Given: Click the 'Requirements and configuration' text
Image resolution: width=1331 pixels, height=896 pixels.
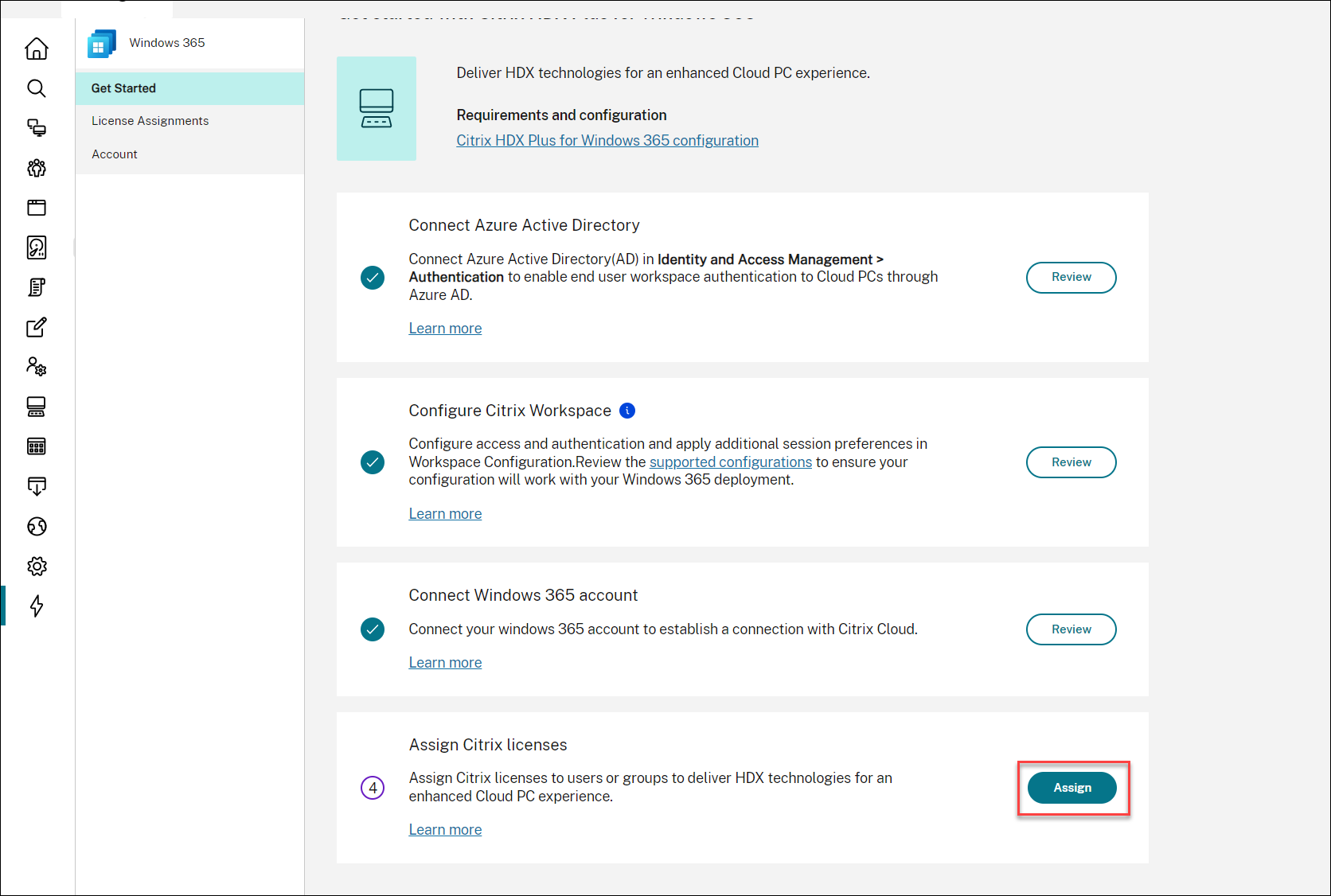Looking at the screenshot, I should pyautogui.click(x=561, y=115).
